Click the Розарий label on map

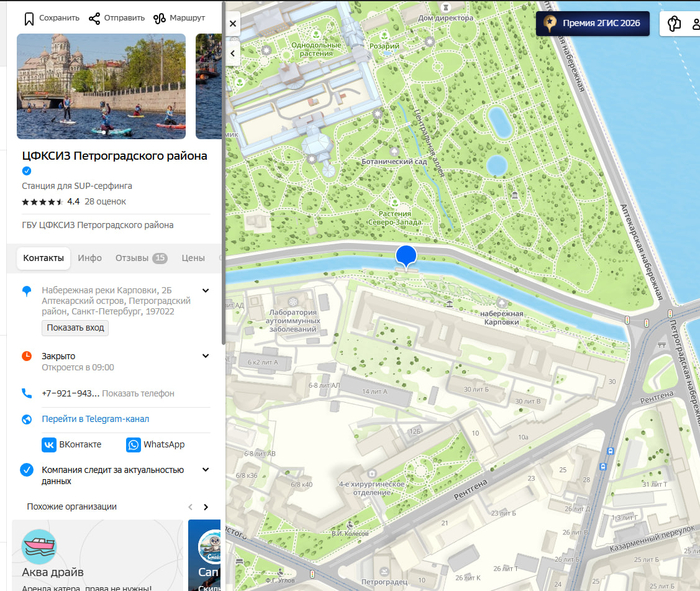click(x=384, y=46)
